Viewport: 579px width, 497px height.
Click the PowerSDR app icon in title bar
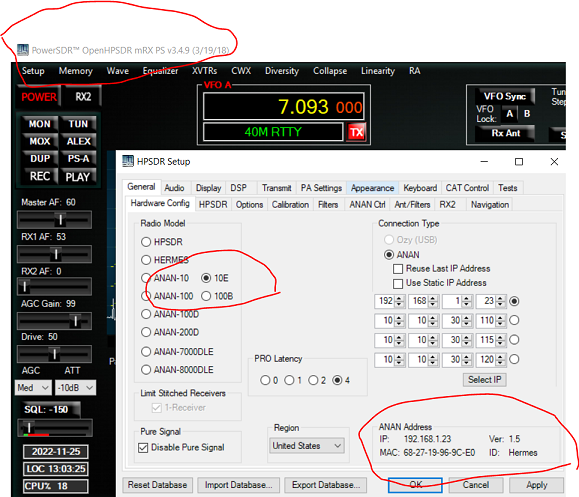(x=23, y=50)
